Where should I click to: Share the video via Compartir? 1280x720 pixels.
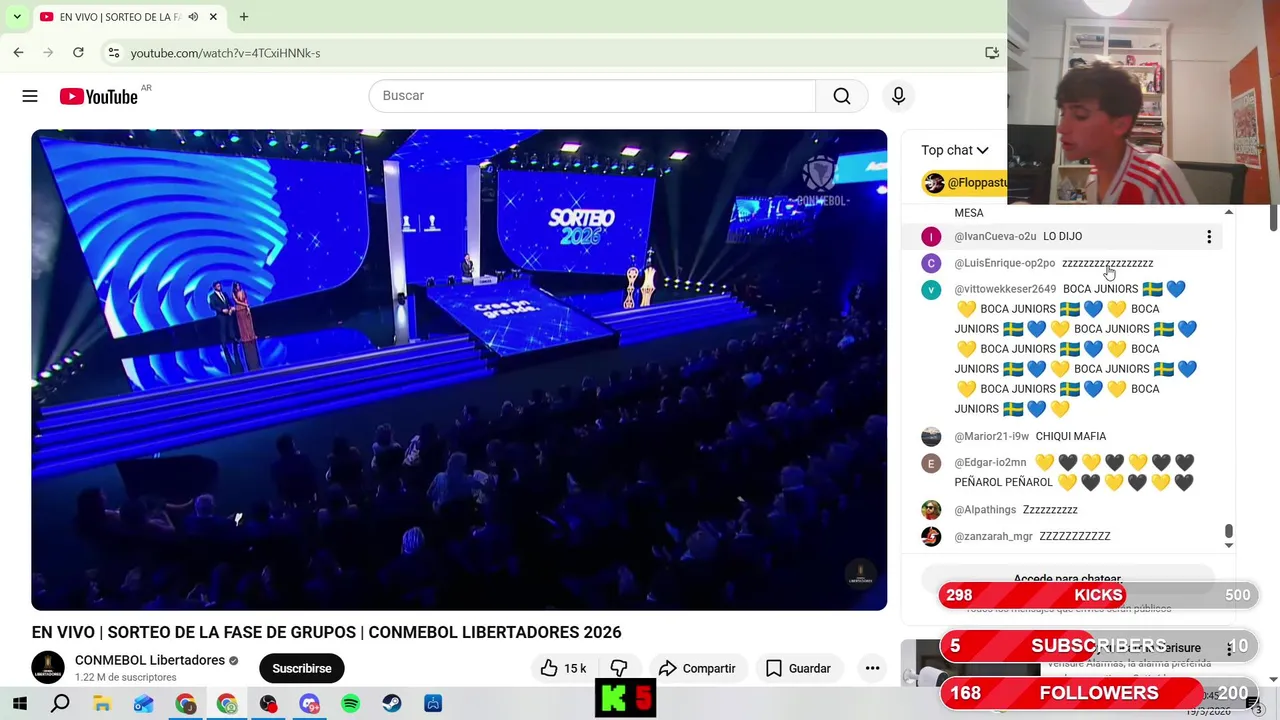coord(698,668)
